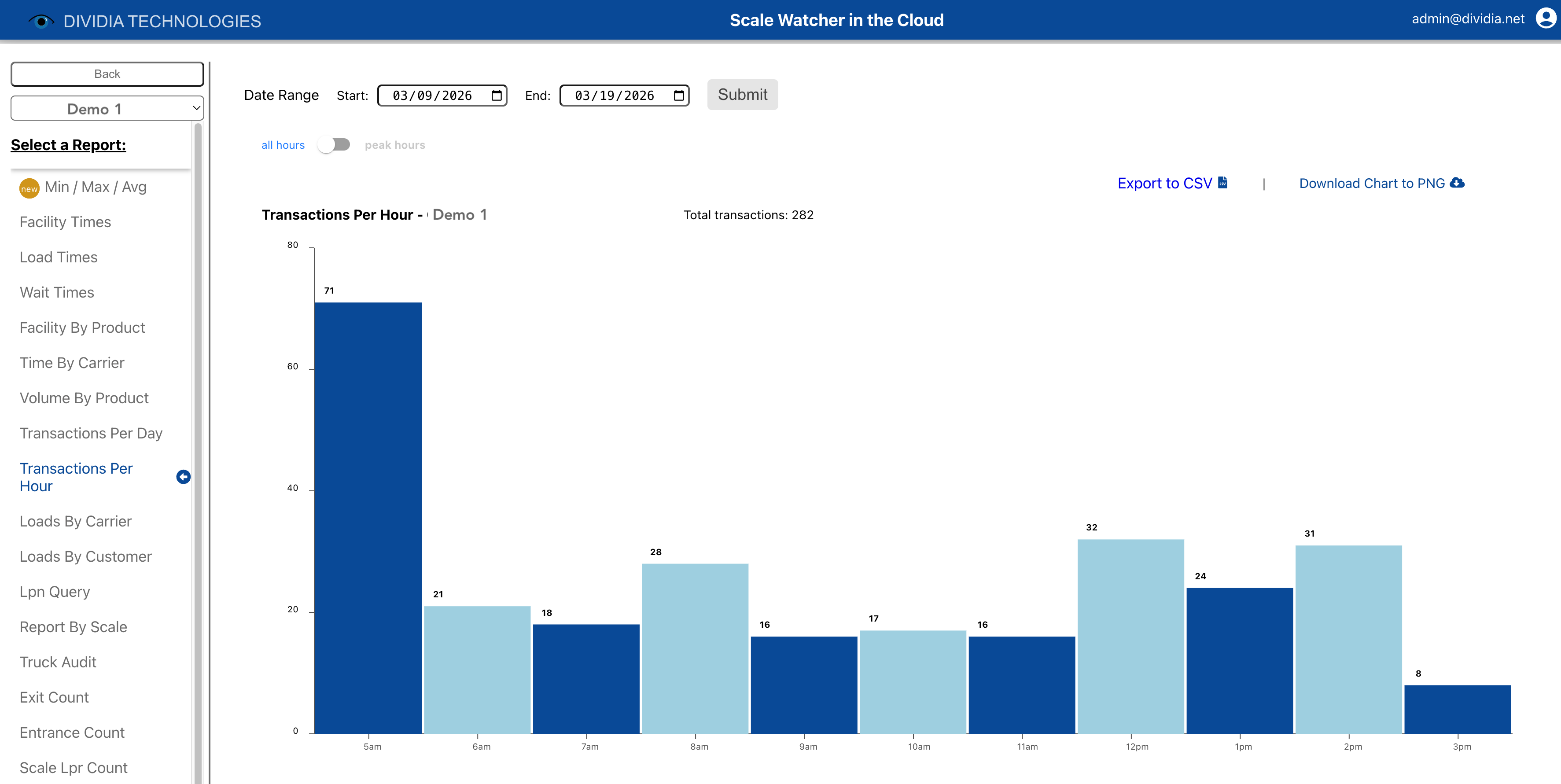Open the Demo 1 facility dropdown
This screenshot has height=784, width=1561.
(x=107, y=108)
